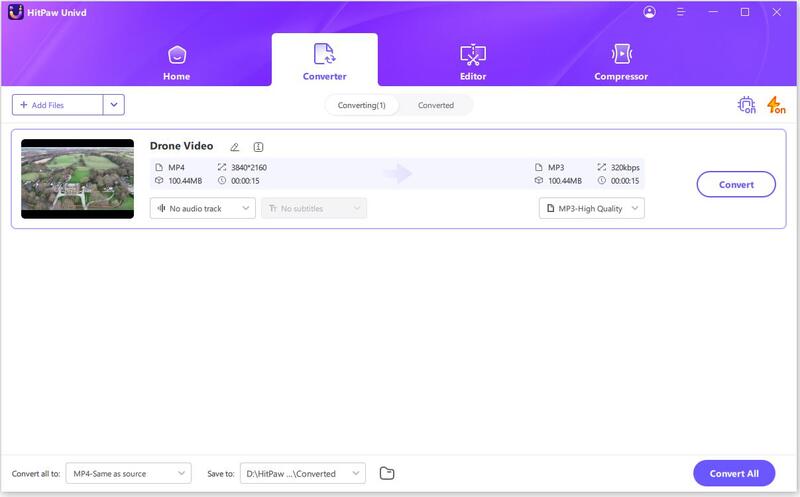The height and width of the screenshot is (497, 800).
Task: Rename Drone Video with pencil icon
Action: (235, 147)
